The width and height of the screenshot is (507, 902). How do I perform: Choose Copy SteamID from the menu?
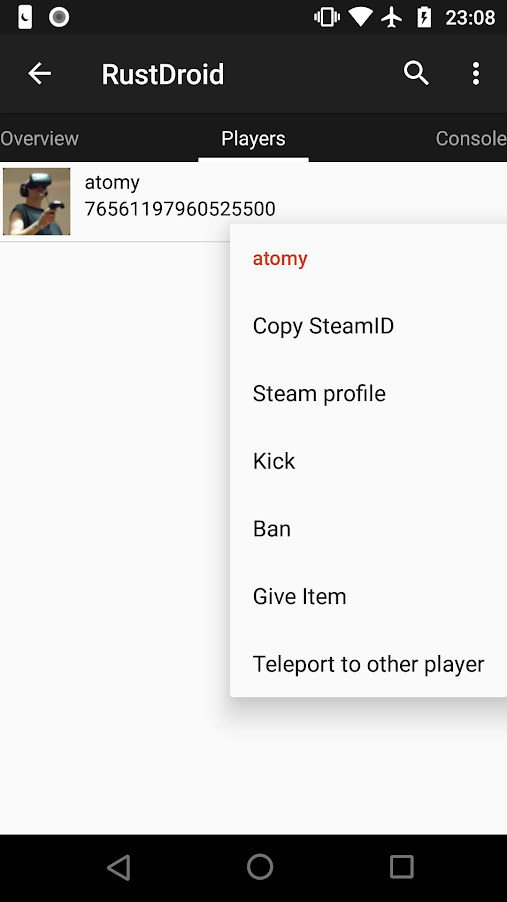tap(368, 326)
